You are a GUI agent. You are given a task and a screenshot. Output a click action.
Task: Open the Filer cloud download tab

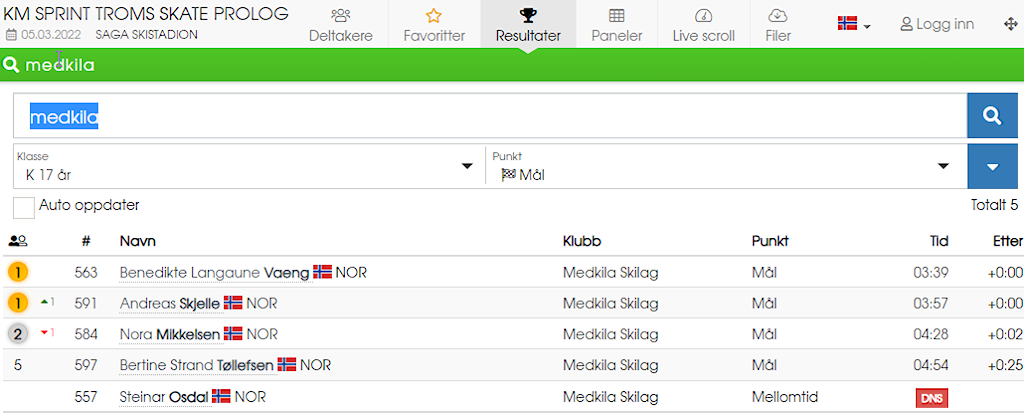tap(777, 25)
